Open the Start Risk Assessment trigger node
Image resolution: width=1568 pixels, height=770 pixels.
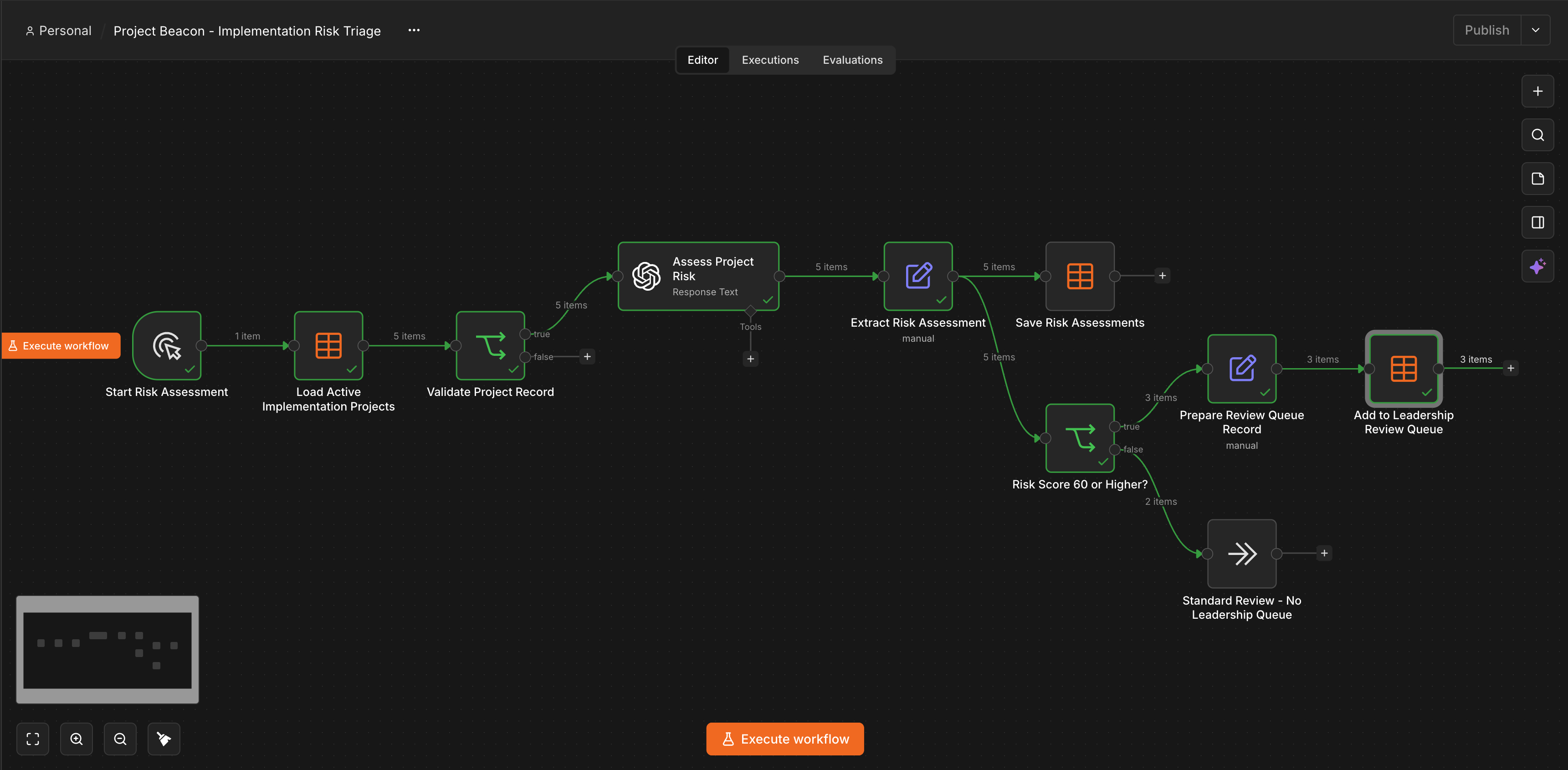167,346
